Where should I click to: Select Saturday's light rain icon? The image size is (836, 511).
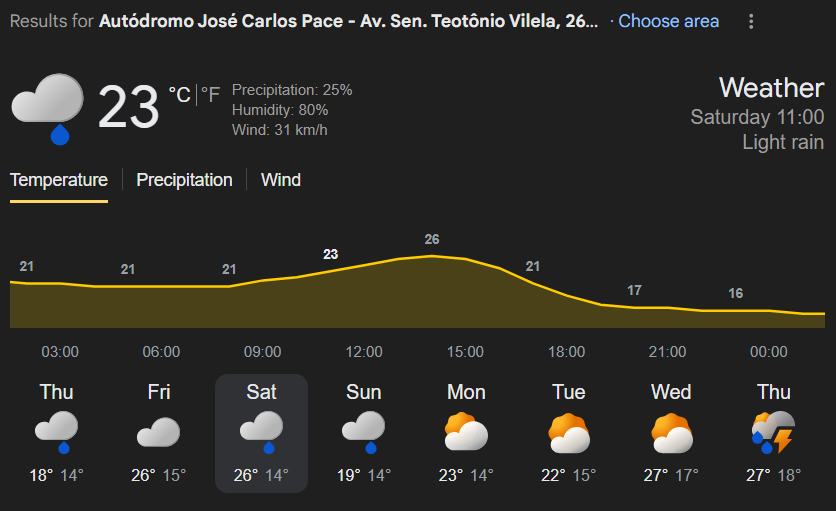click(261, 432)
